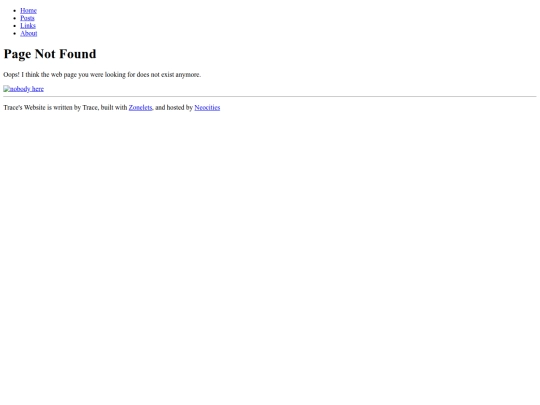The height and width of the screenshot is (405, 540).
Task: Click the broken 'nobody here' image link
Action: (x=23, y=89)
